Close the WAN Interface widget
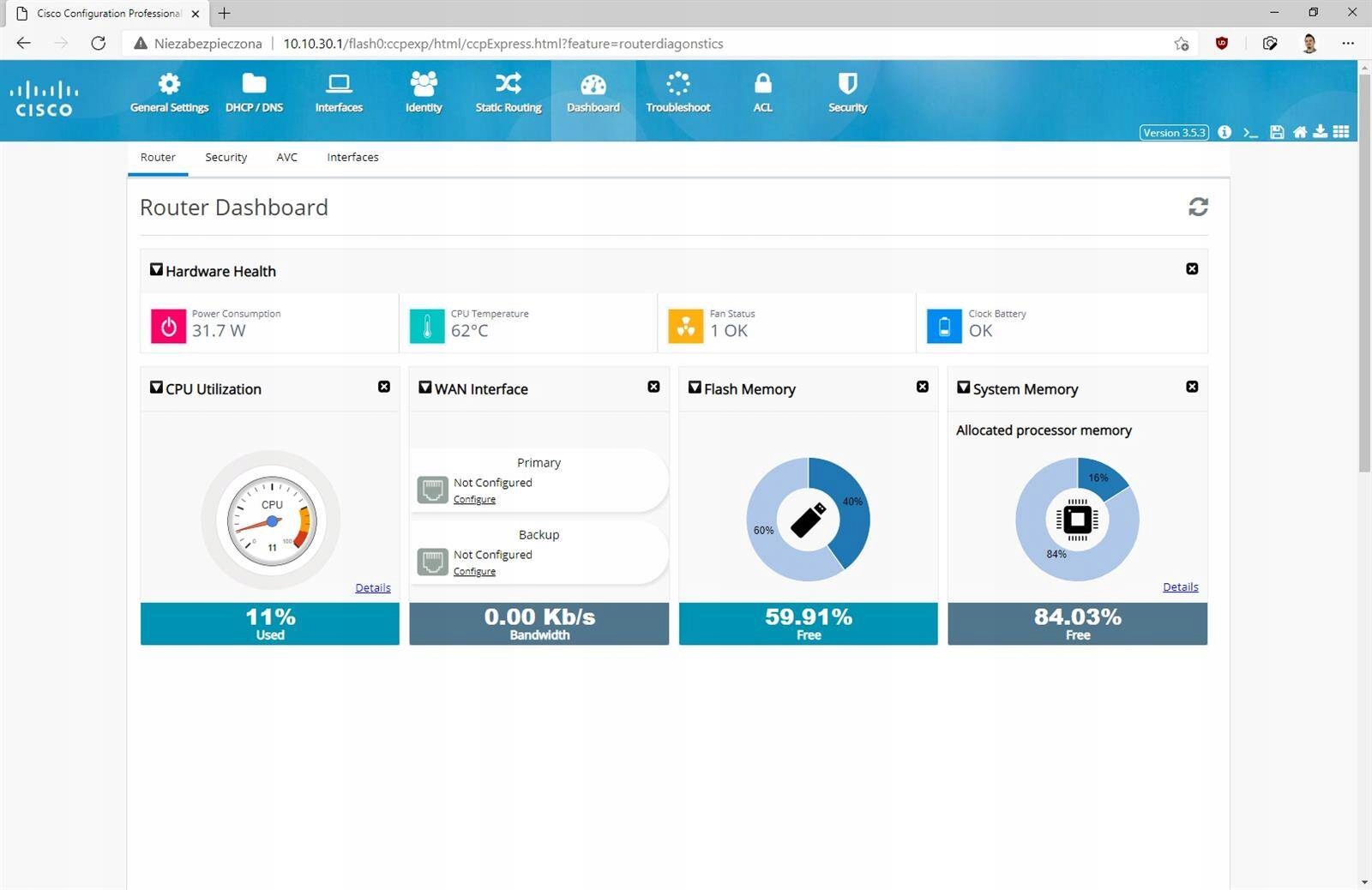This screenshot has width=1372, height=890. [x=653, y=387]
